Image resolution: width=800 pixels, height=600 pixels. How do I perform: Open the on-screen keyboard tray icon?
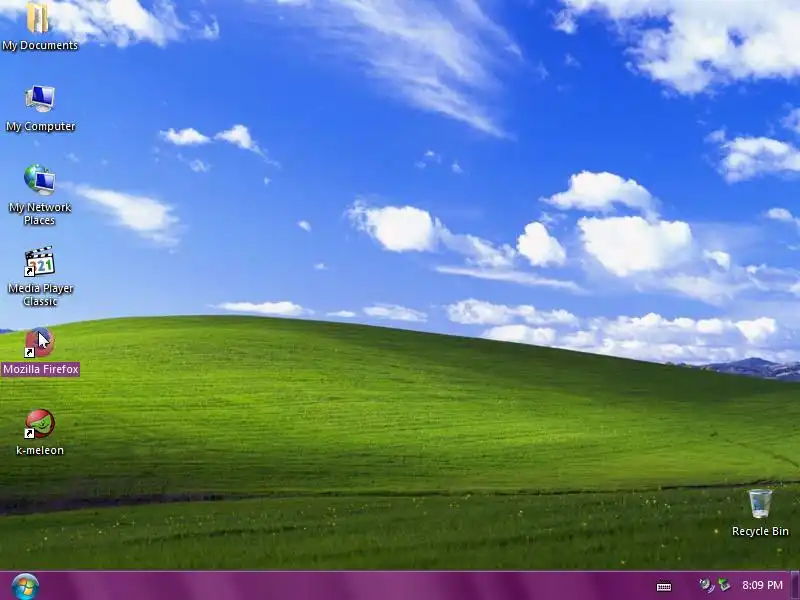[x=664, y=586]
